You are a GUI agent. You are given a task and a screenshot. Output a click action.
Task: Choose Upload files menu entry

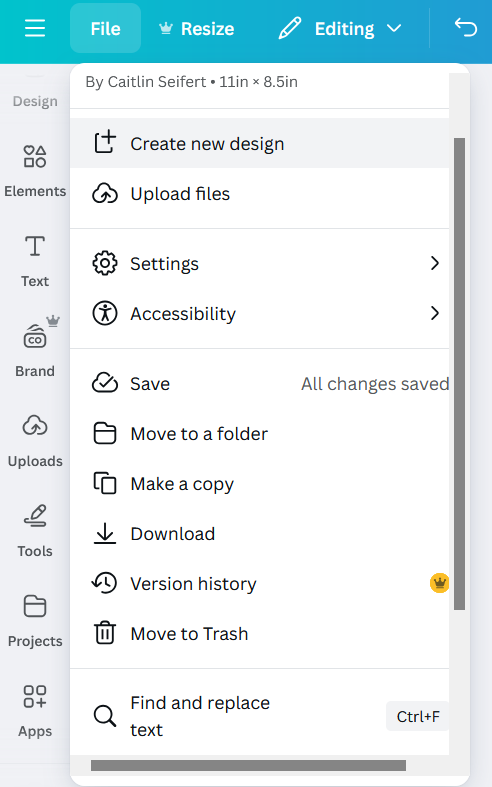click(260, 194)
